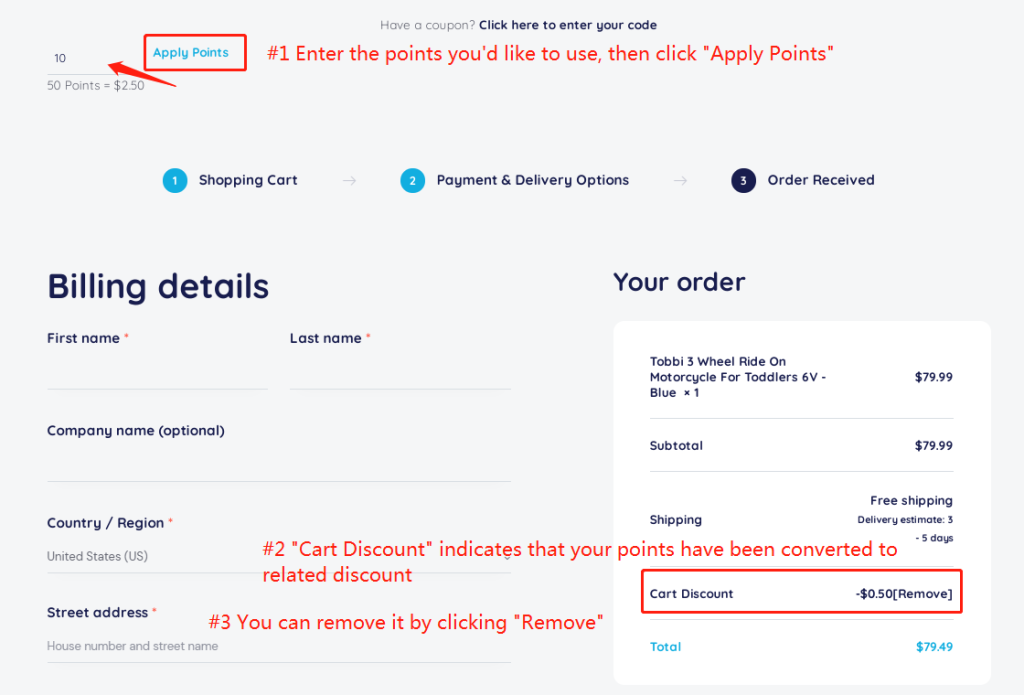Focus the points amount input field

[78, 58]
